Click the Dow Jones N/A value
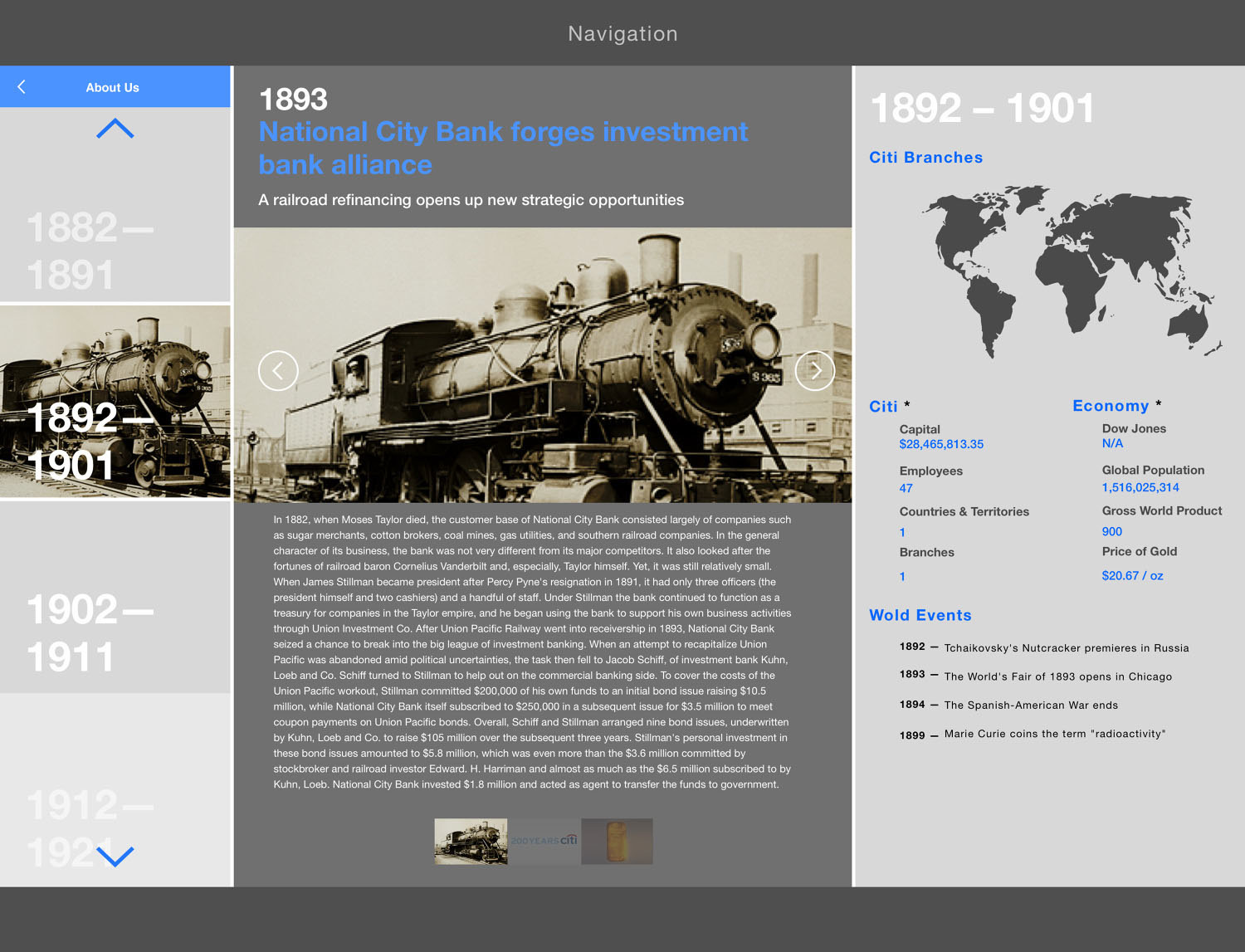The image size is (1245, 952). [1112, 444]
